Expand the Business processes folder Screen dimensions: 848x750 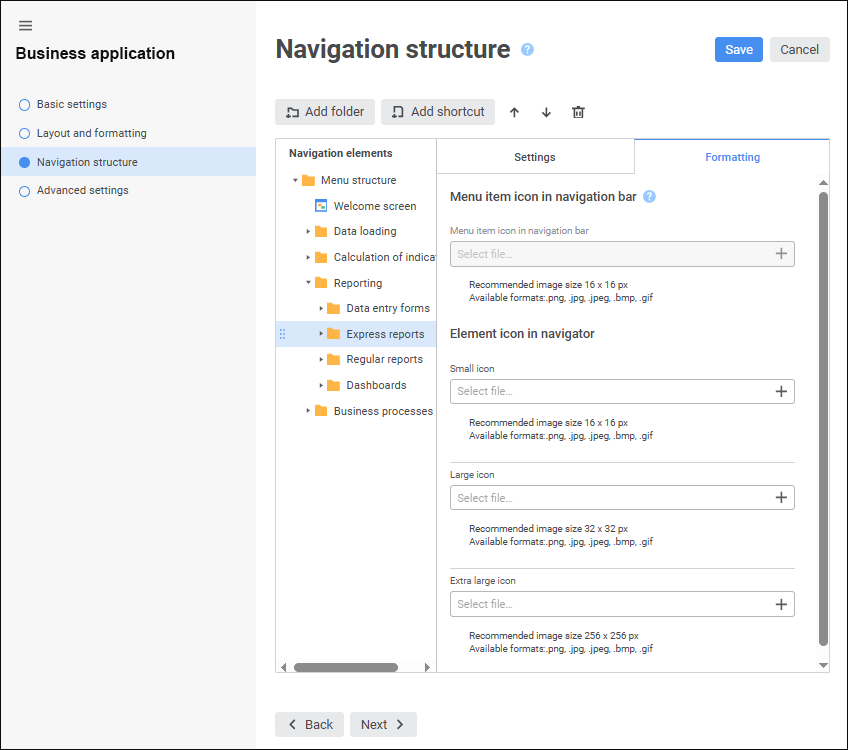[x=308, y=411]
